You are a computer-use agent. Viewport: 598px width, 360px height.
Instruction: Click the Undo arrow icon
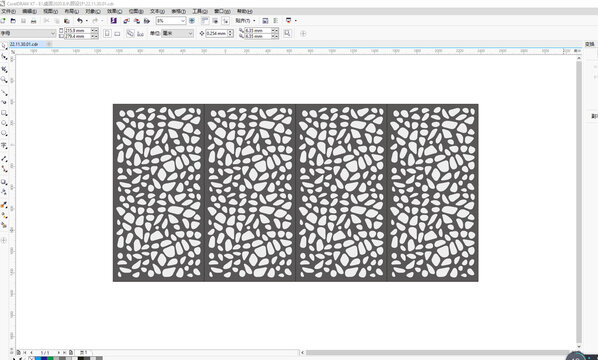click(79, 21)
